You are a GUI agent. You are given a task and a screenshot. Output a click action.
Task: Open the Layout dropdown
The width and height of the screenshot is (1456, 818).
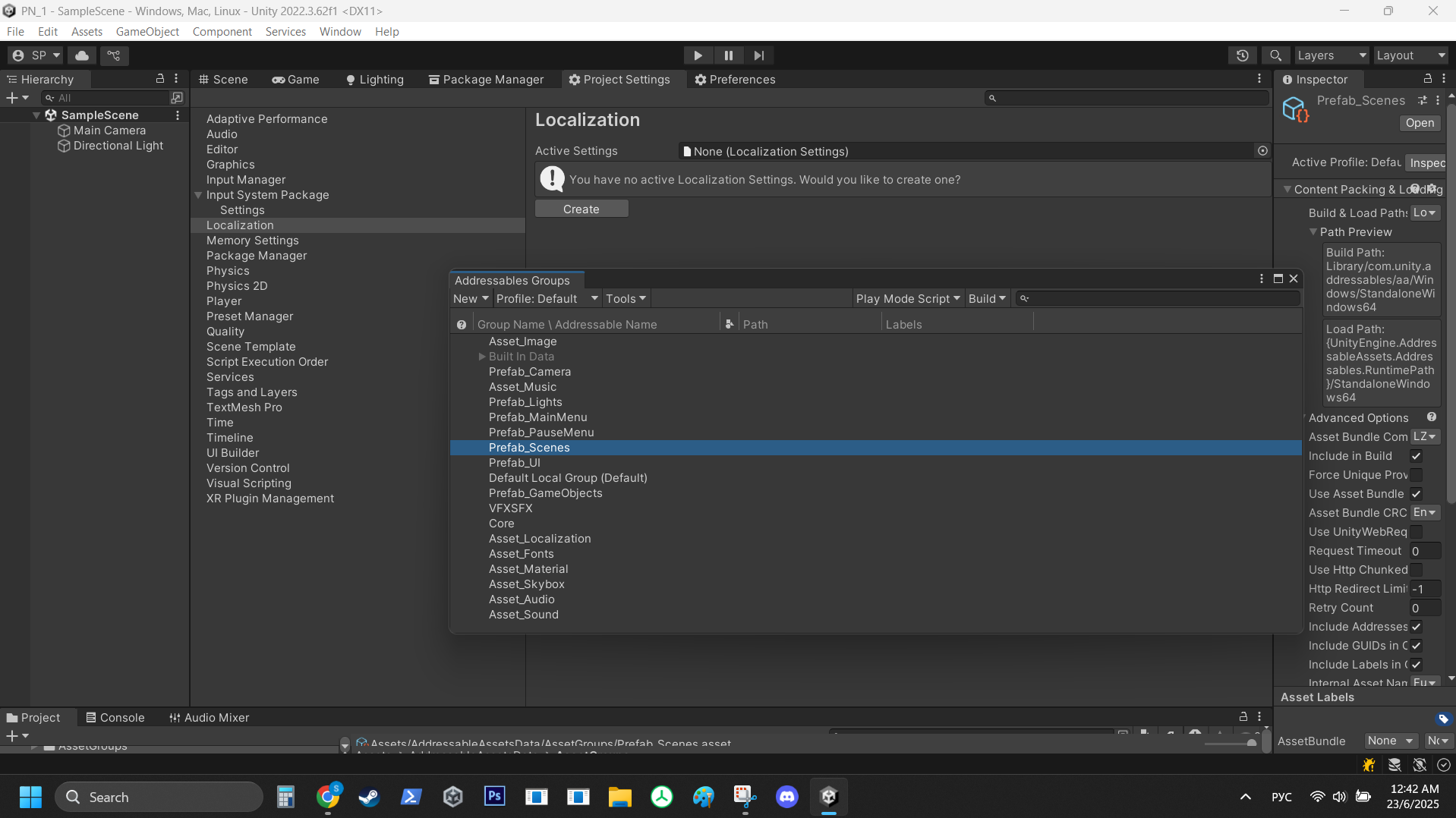(1410, 55)
